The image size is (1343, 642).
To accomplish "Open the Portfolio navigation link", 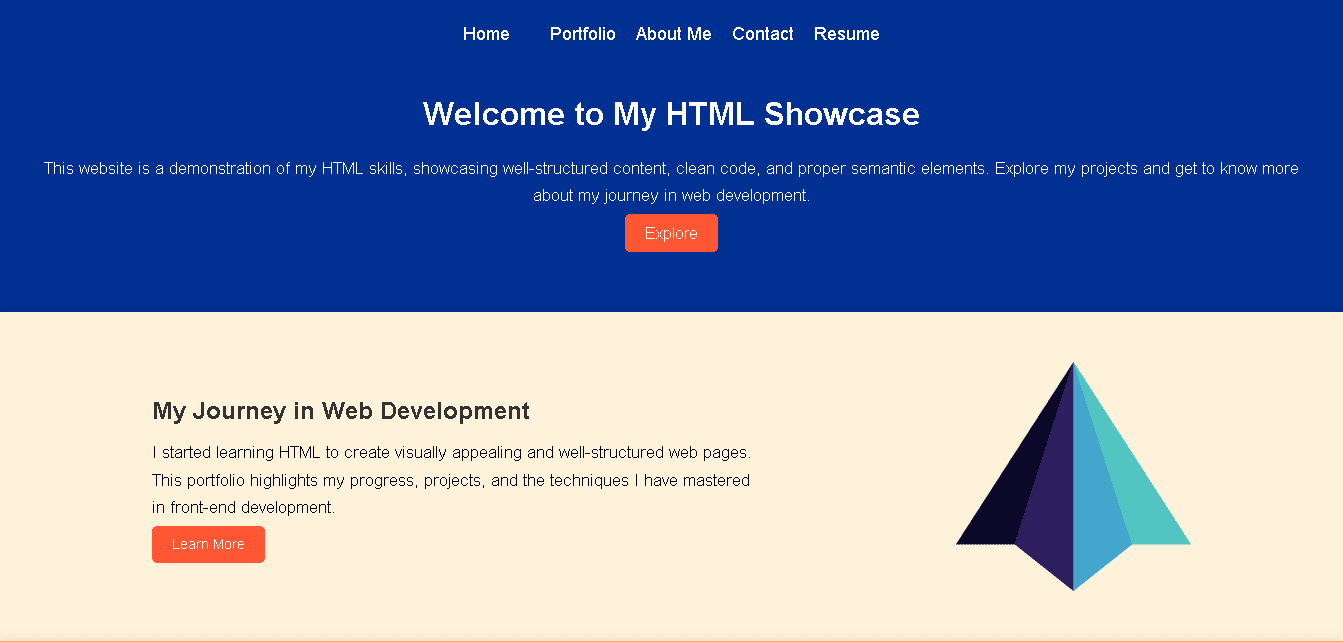I will [582, 34].
